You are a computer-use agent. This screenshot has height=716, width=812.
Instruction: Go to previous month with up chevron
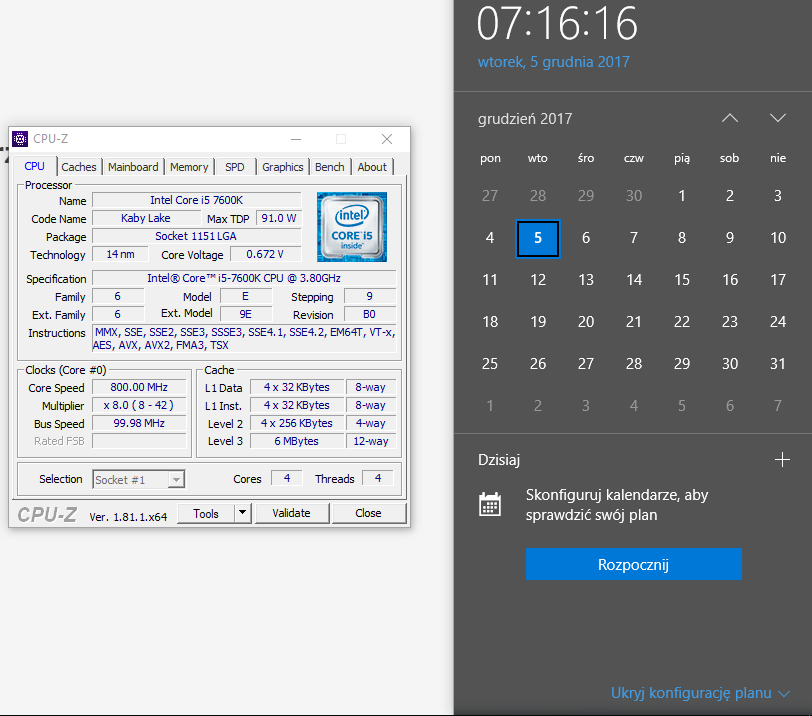pyautogui.click(x=730, y=118)
